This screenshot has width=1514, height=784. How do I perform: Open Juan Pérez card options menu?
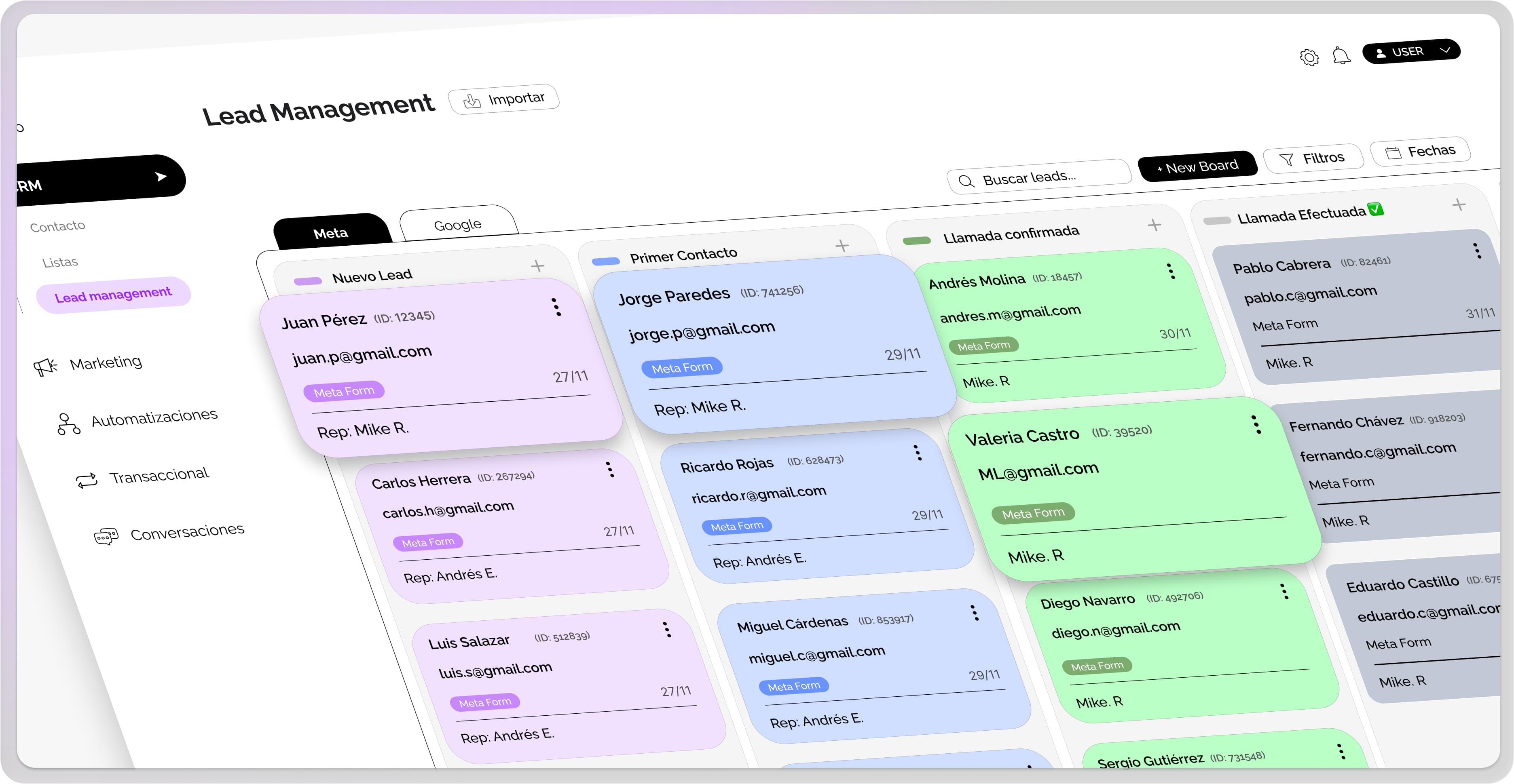click(556, 307)
